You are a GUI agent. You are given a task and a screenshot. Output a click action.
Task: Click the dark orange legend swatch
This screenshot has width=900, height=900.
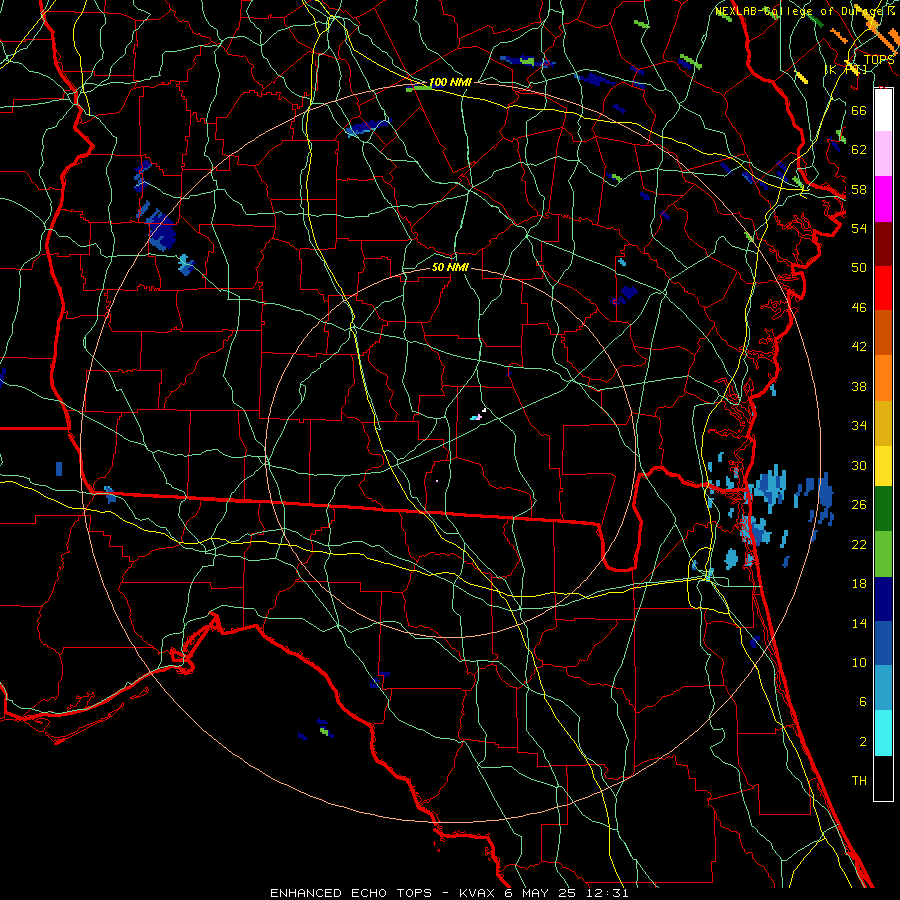tap(883, 333)
